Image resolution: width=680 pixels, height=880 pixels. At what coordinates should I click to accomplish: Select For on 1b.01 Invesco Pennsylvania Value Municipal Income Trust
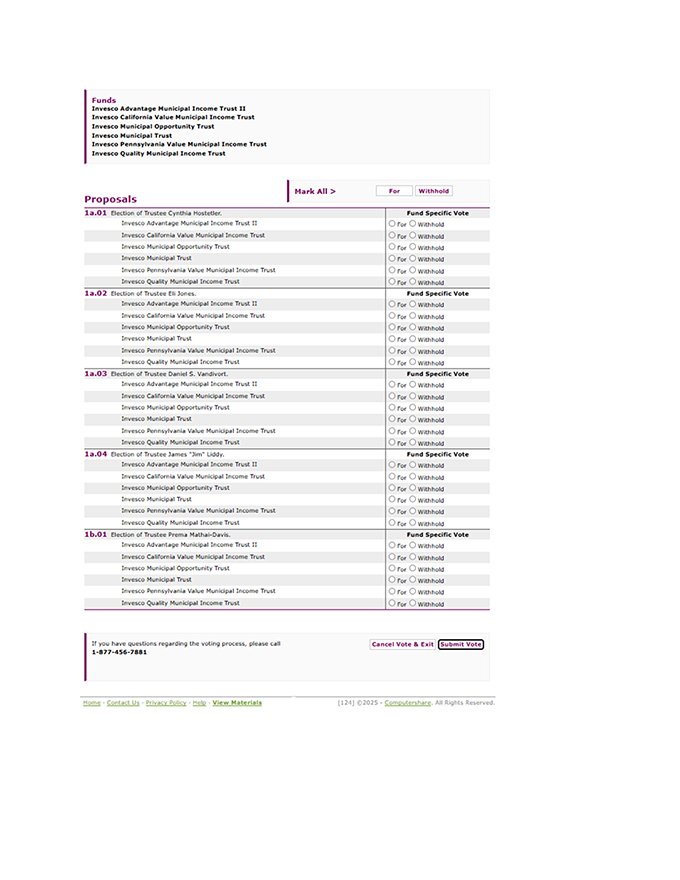pos(392,591)
